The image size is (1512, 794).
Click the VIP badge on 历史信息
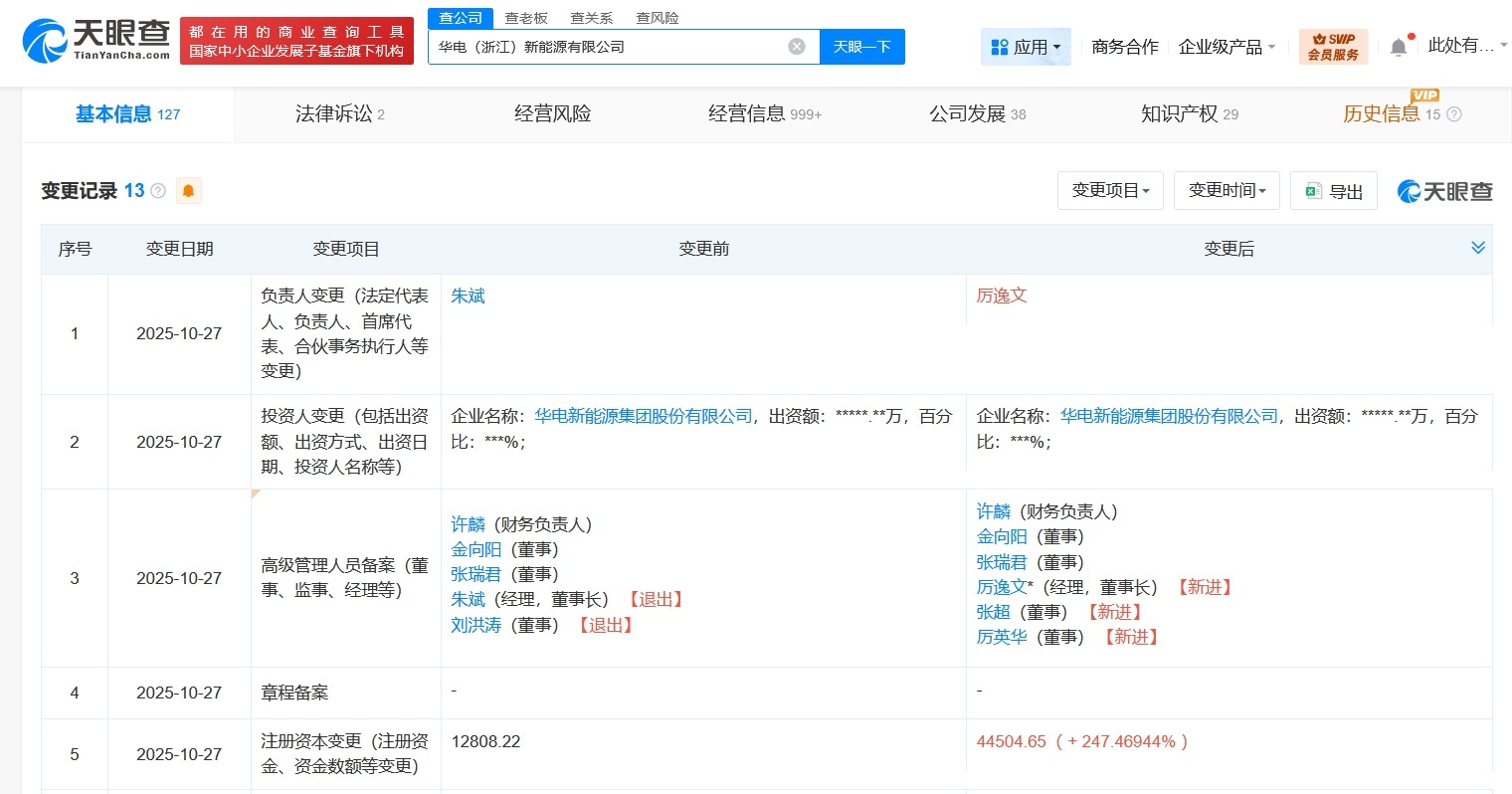[x=1423, y=96]
